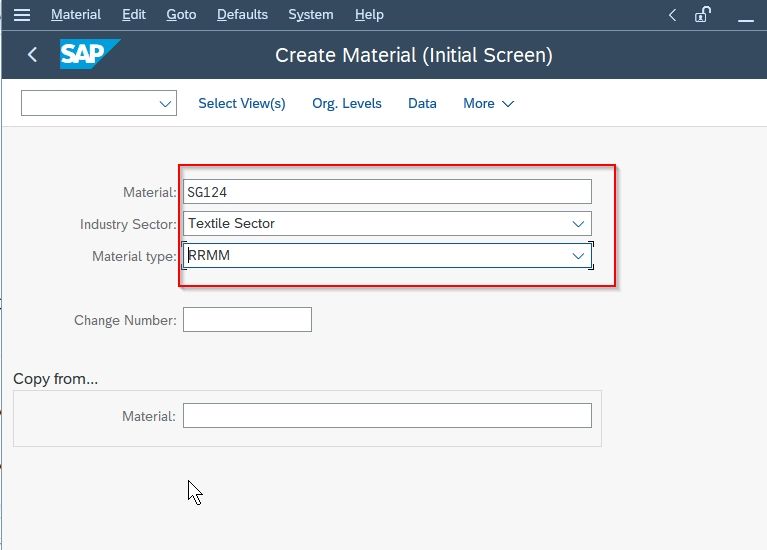
Task: Click the left chevron beside the lock icon
Action: [x=673, y=15]
